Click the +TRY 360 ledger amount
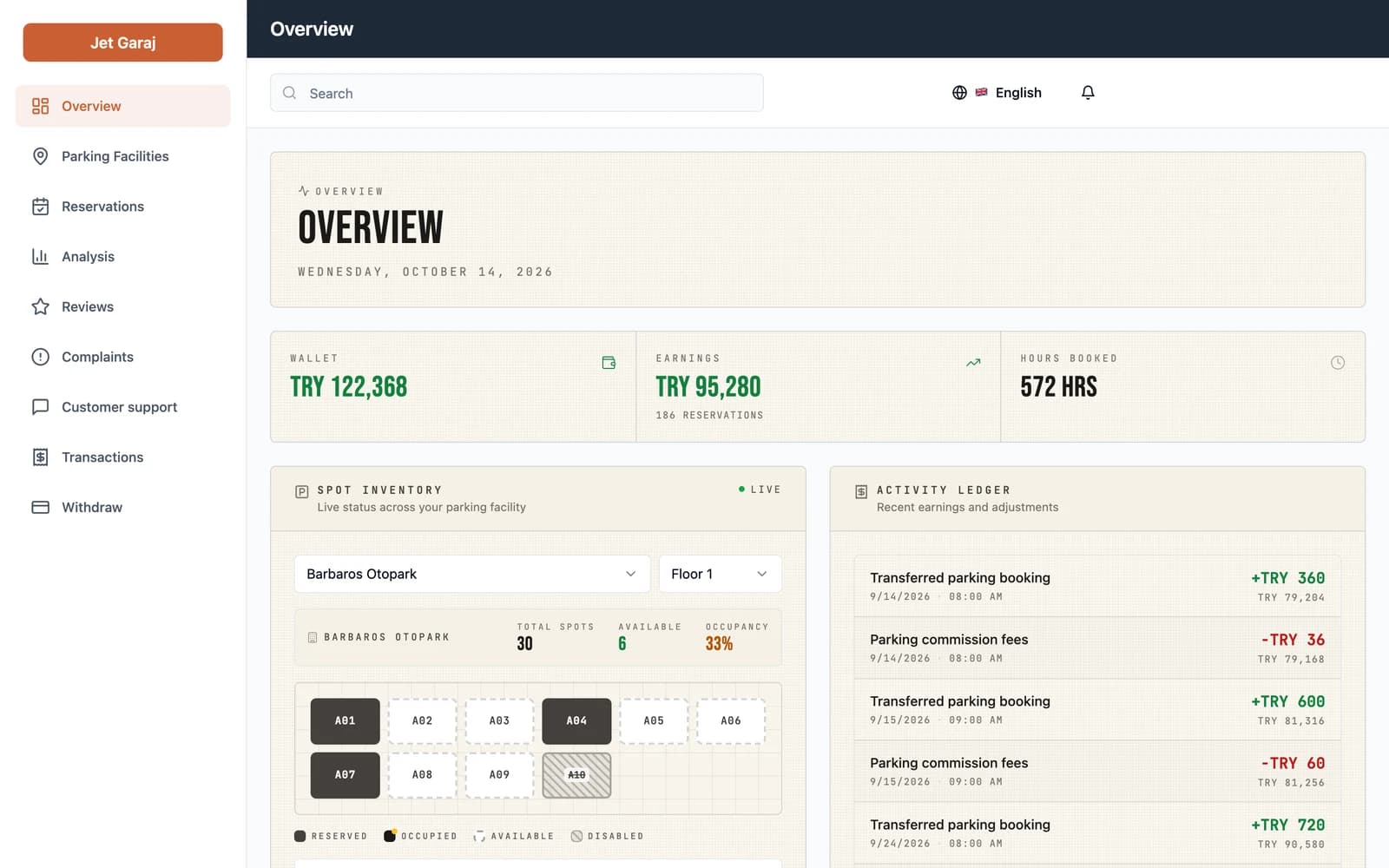The width and height of the screenshot is (1389, 868). (x=1287, y=578)
